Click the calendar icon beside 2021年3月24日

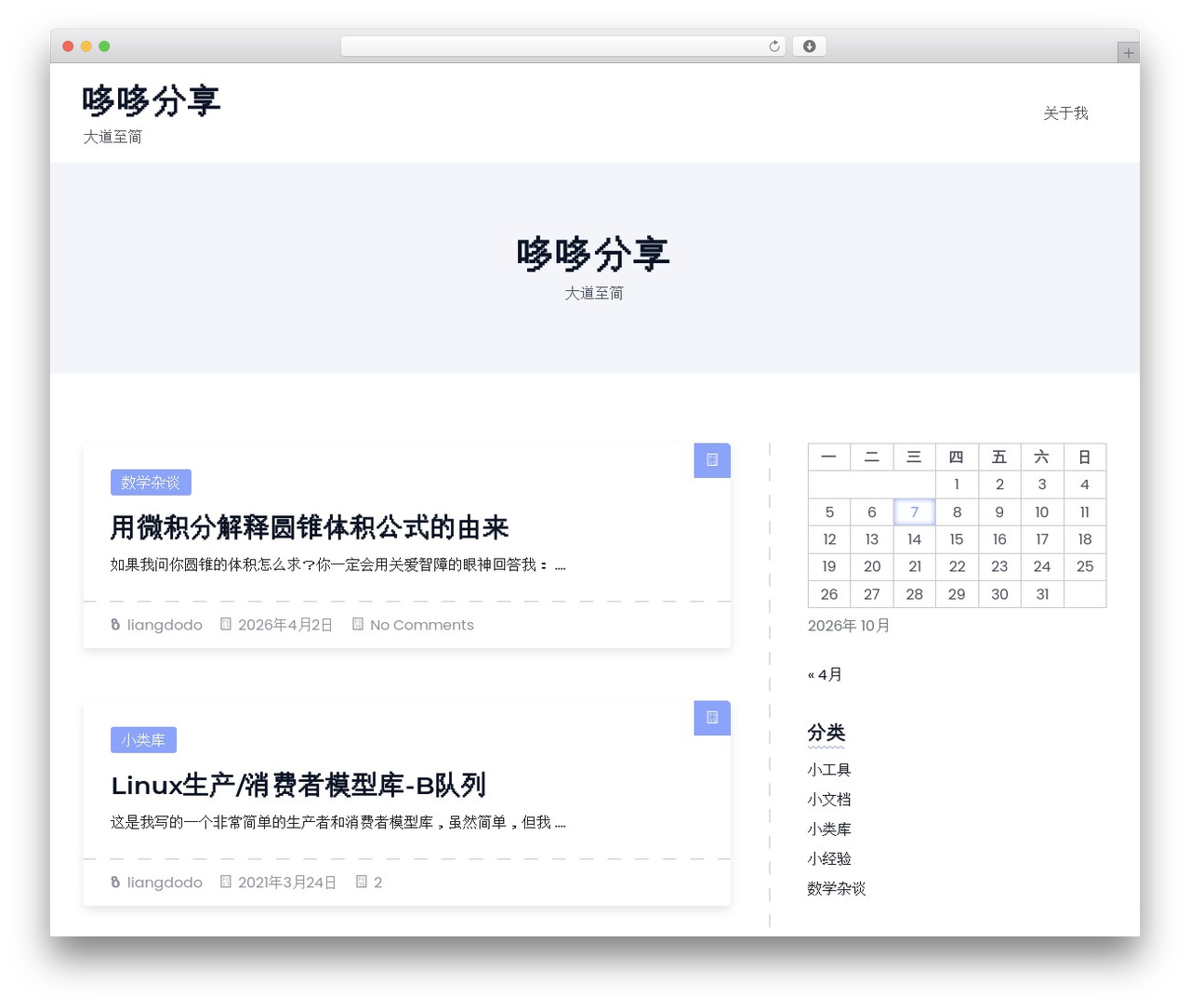click(225, 882)
